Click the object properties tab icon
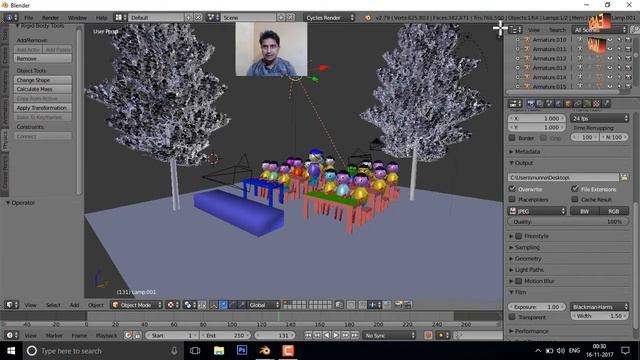Viewport: 640px width, 360px height. click(568, 104)
